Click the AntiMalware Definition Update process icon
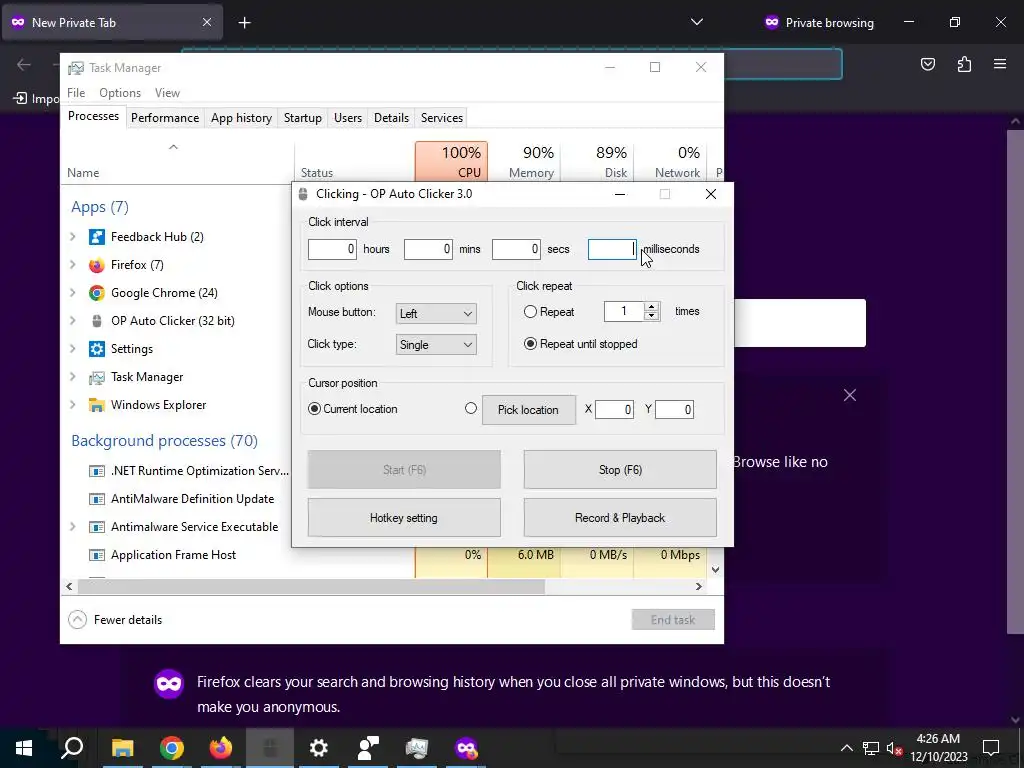Image resolution: width=1024 pixels, height=768 pixels. coord(97,499)
